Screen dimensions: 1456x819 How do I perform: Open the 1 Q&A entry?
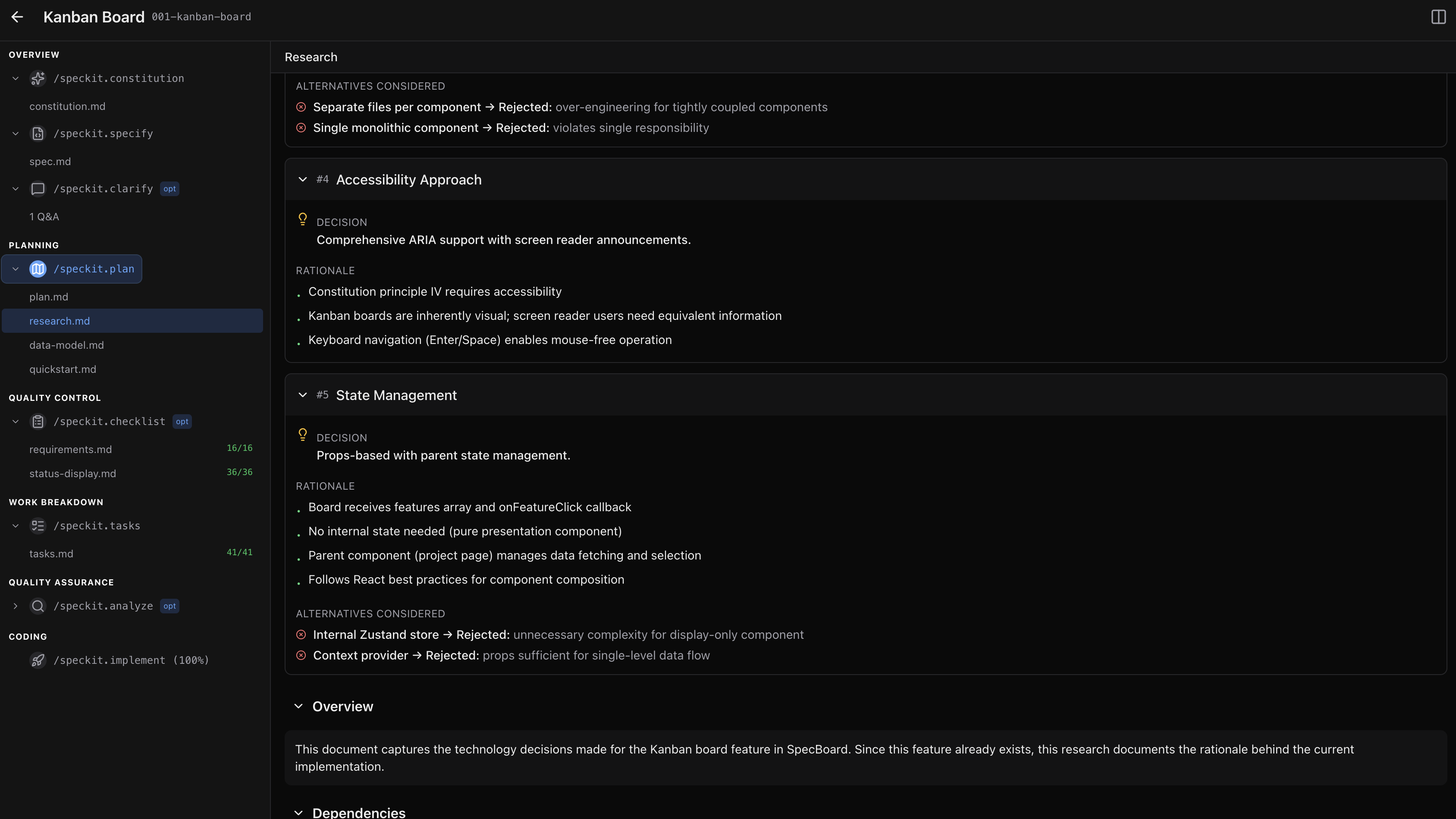pyautogui.click(x=44, y=216)
